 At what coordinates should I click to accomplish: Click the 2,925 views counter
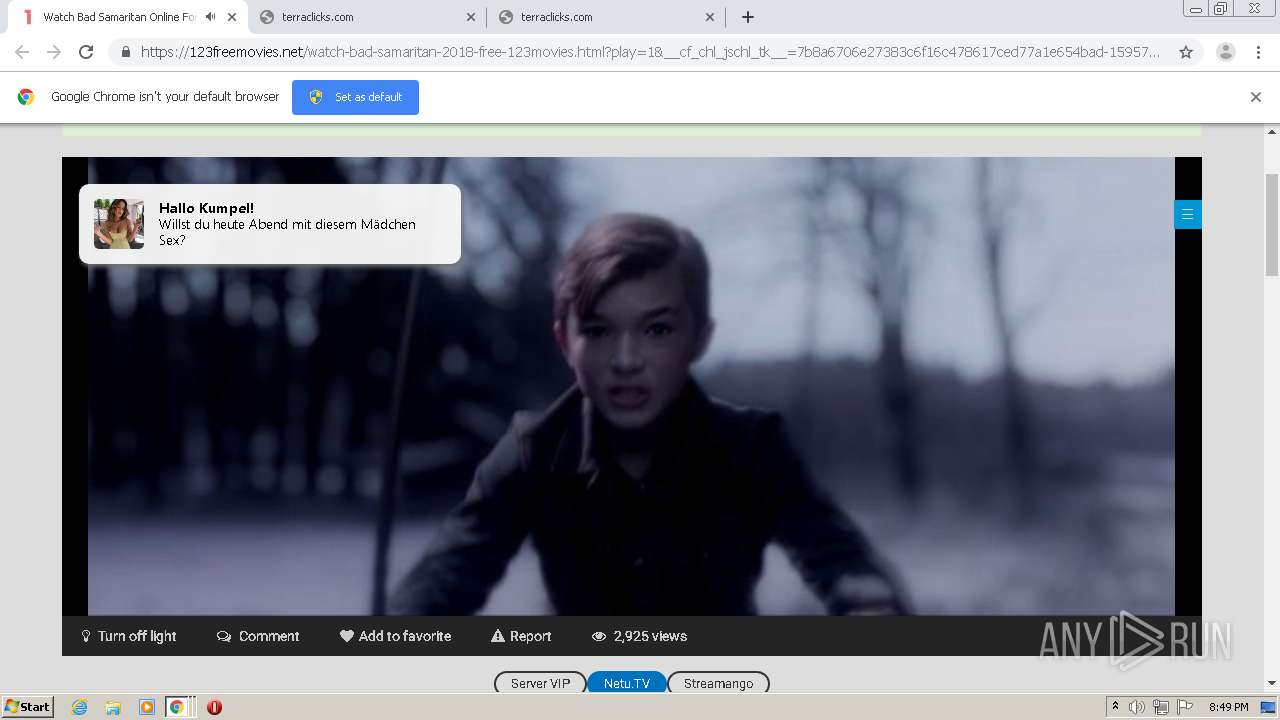click(639, 636)
